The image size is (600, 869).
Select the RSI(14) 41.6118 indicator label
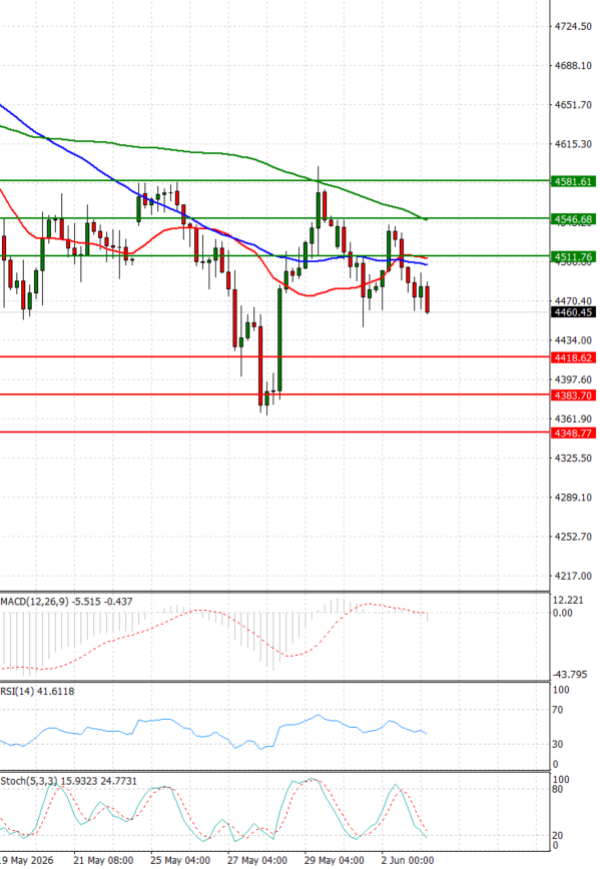(x=37, y=692)
